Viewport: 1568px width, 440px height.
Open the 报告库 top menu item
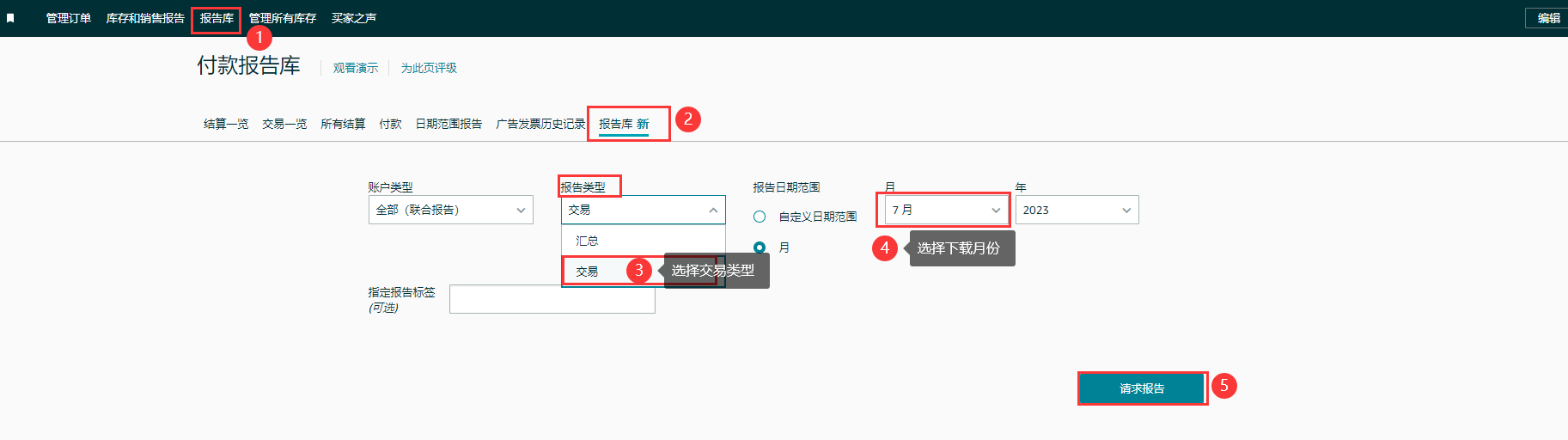[217, 18]
